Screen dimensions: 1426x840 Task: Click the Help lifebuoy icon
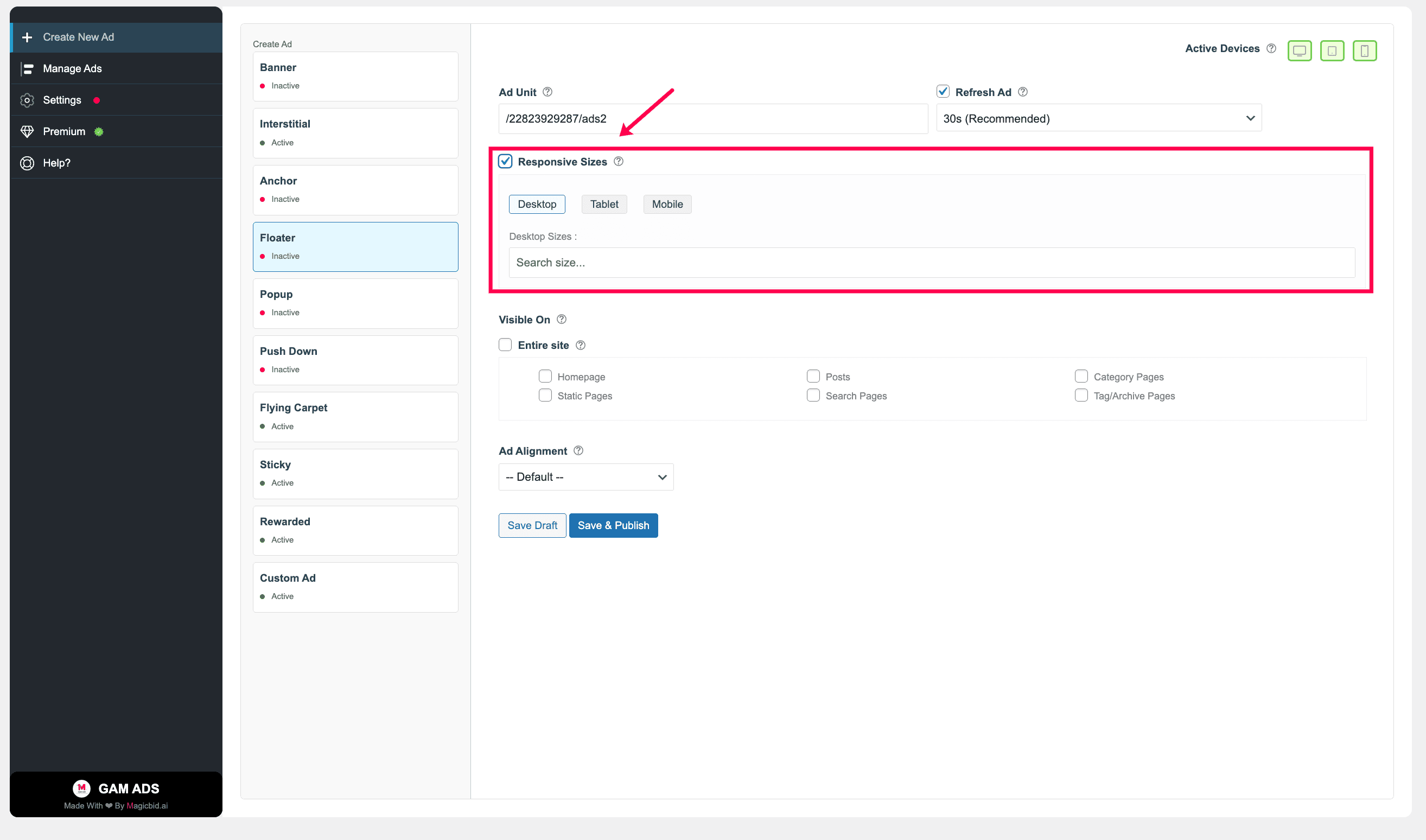tap(27, 163)
